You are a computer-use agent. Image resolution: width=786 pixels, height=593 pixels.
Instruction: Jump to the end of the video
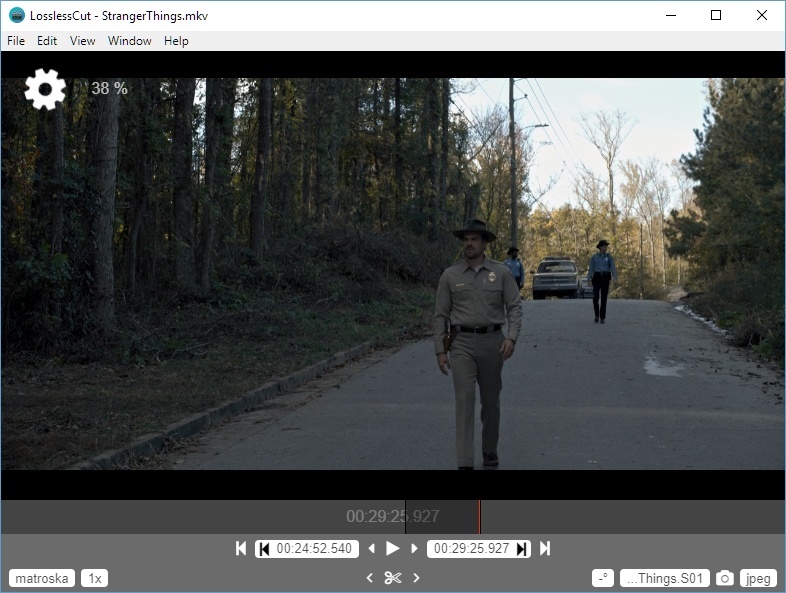[545, 549]
